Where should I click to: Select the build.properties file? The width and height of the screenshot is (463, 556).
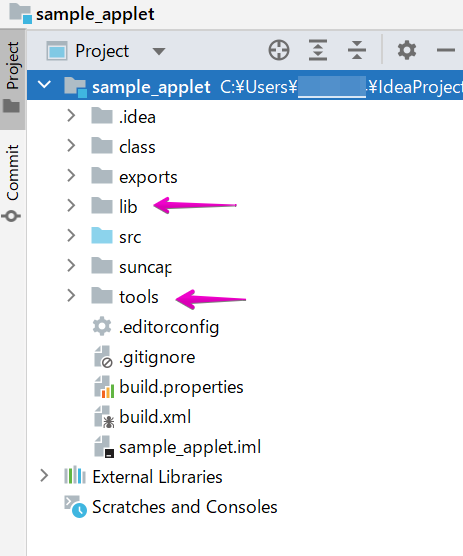pos(181,387)
